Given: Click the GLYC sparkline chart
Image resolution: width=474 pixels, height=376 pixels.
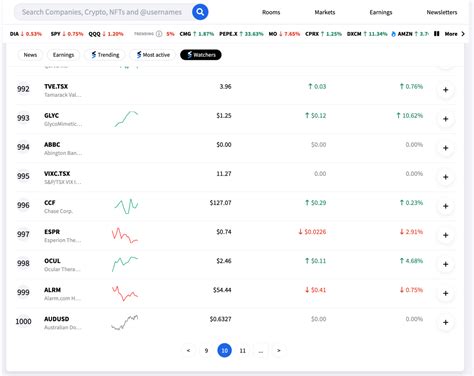Looking at the screenshot, I should [x=126, y=119].
